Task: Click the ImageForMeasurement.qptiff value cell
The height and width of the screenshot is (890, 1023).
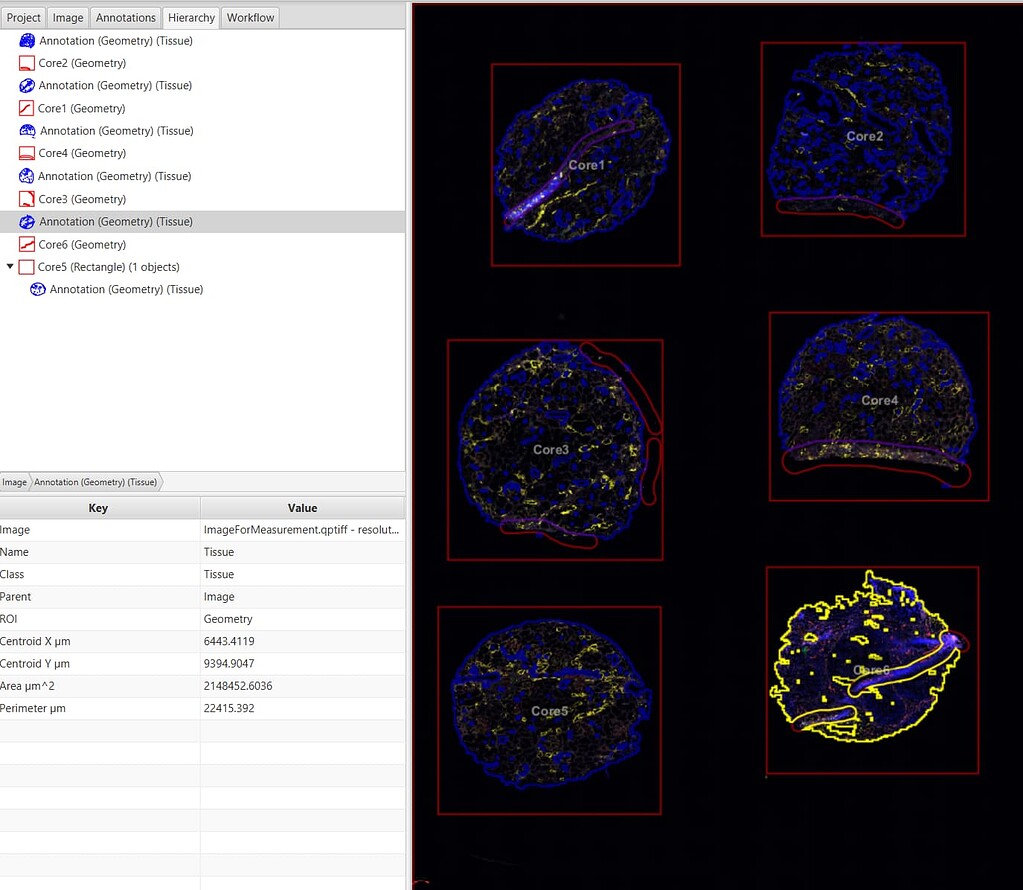Action: coord(301,529)
